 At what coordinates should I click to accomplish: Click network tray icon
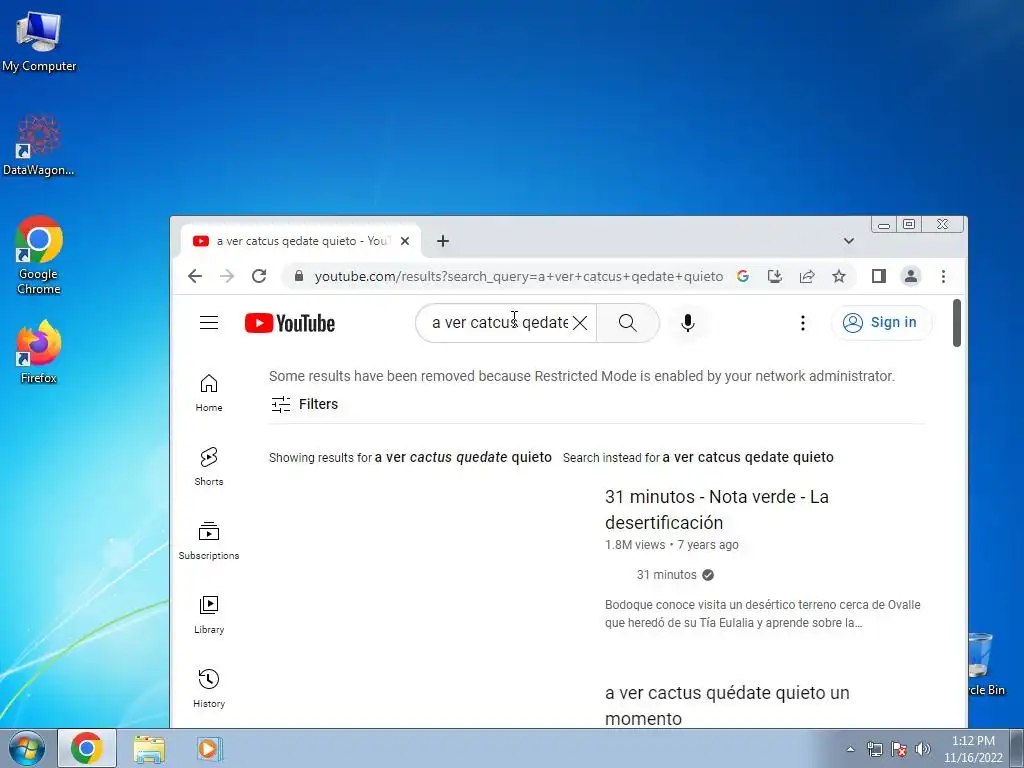874,749
